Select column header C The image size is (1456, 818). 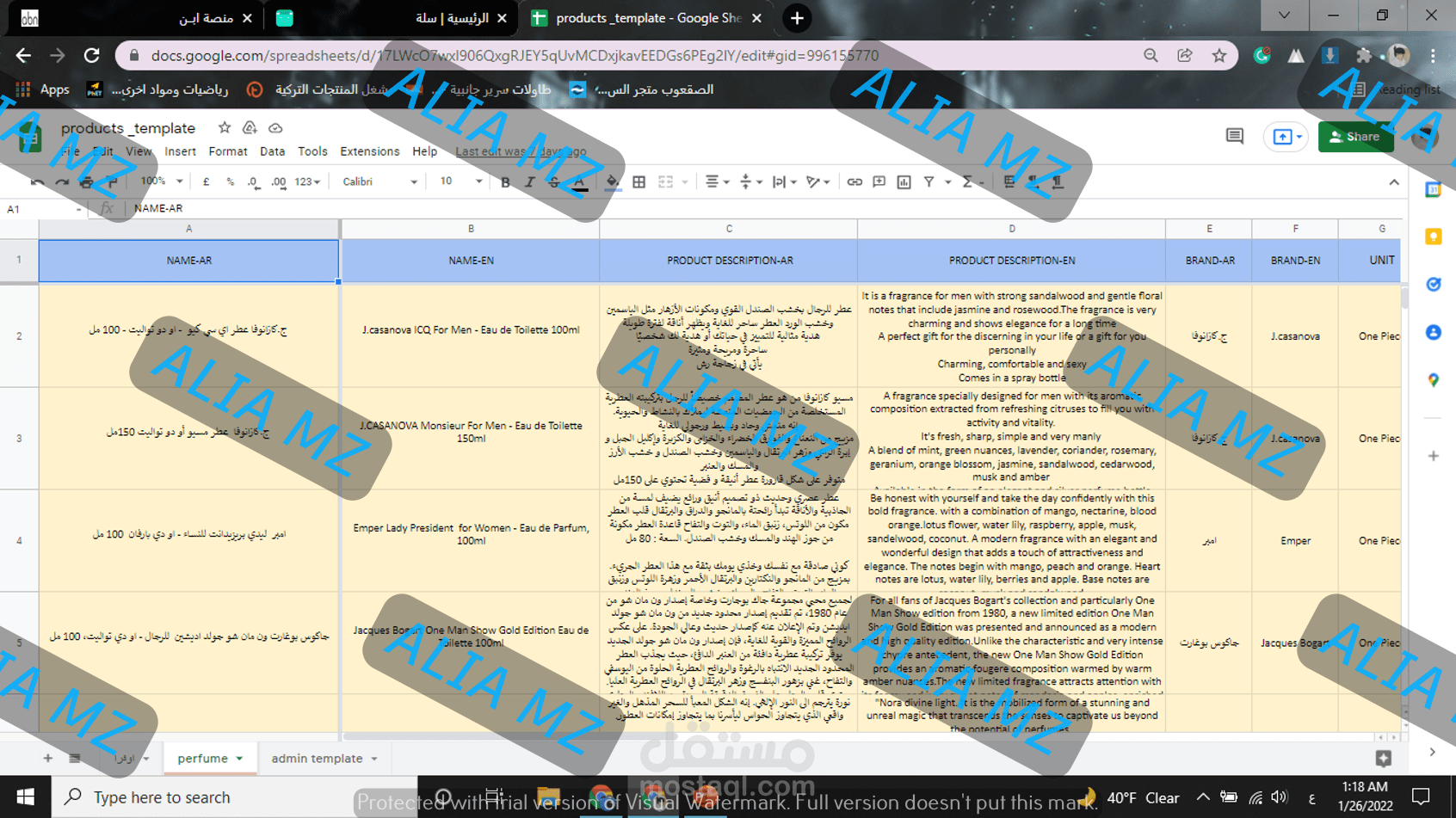[729, 229]
